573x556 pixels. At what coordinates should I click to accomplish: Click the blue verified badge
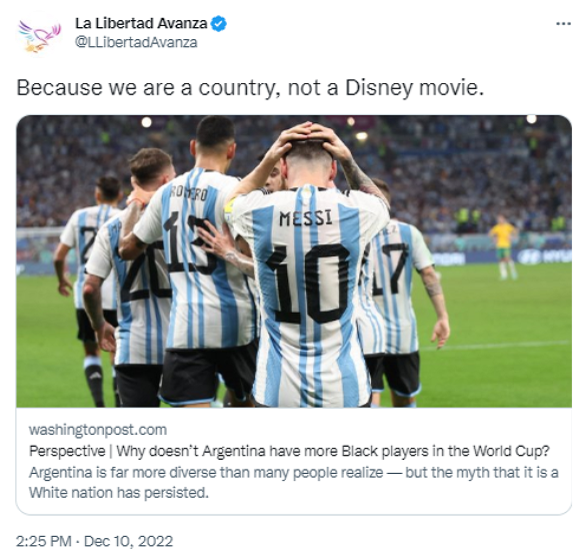coord(219,24)
